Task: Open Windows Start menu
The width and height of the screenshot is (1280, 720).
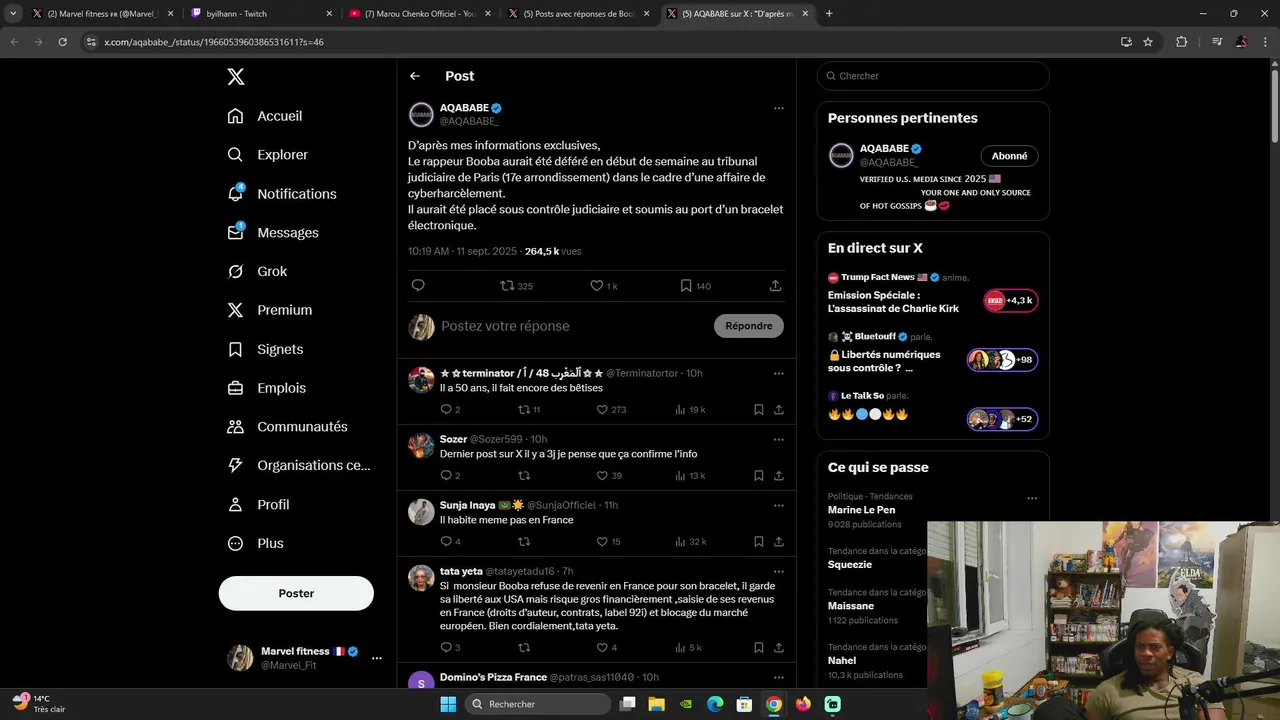Action: (x=448, y=704)
